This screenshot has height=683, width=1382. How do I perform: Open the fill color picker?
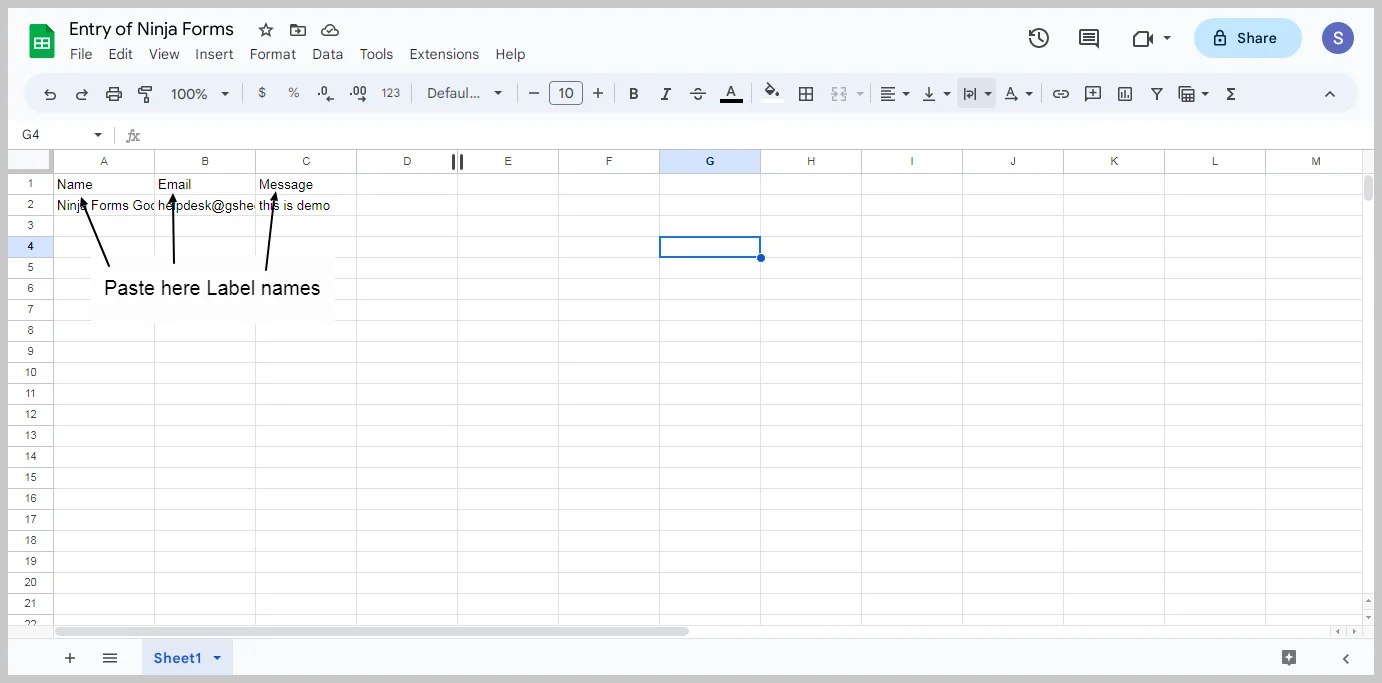772,94
